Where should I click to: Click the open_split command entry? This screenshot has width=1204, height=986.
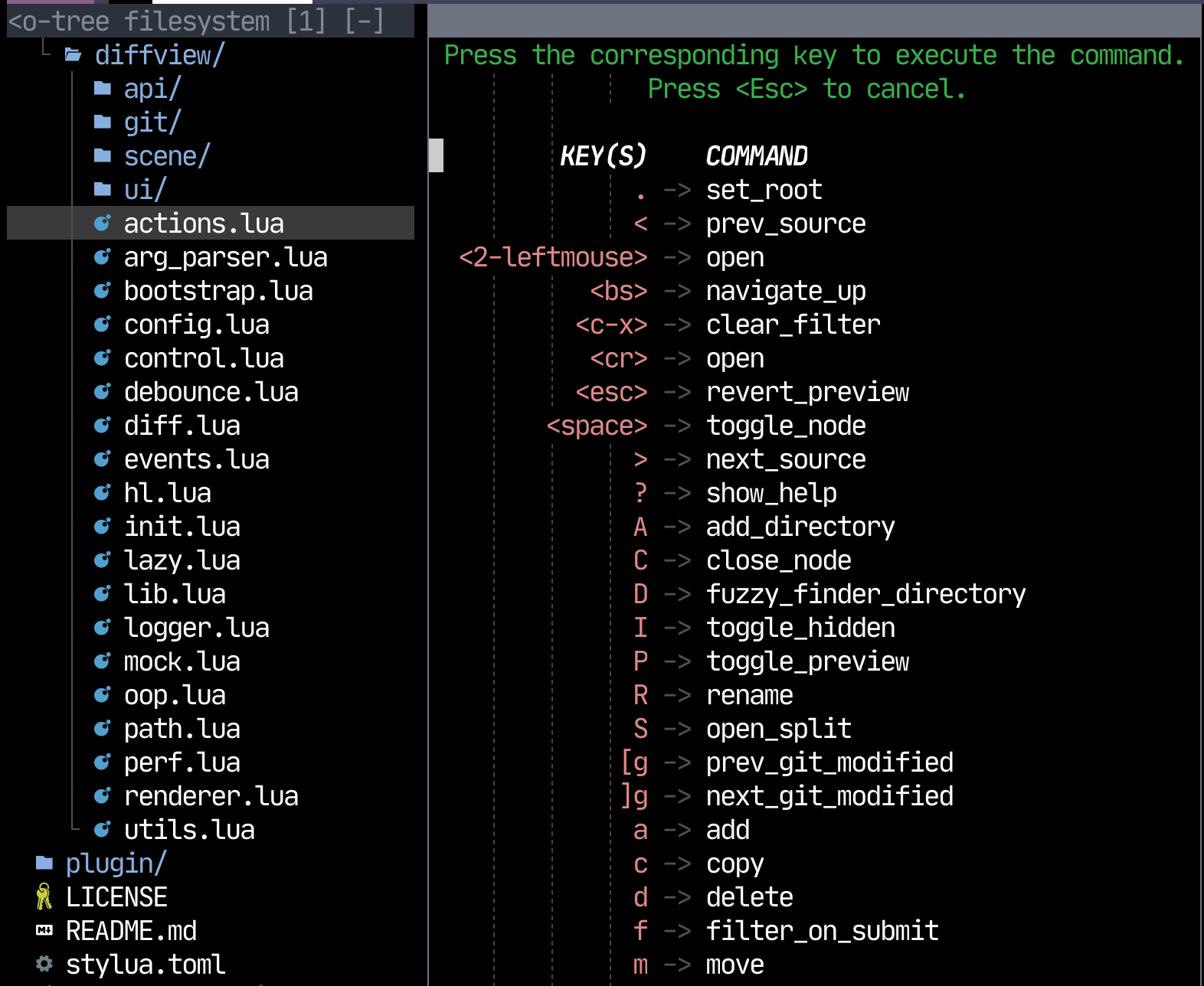[x=779, y=729]
